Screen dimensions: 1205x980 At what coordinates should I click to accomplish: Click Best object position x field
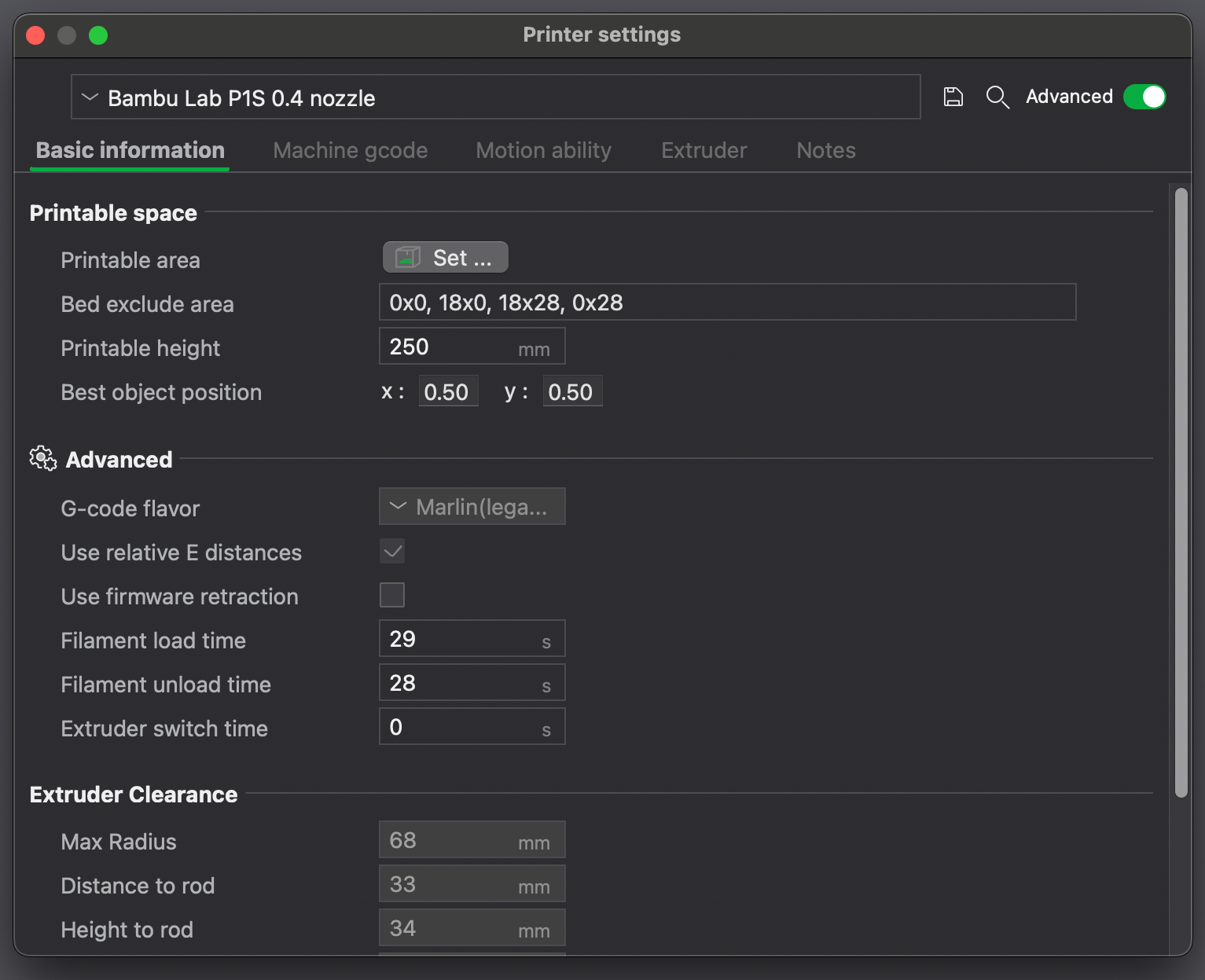[x=448, y=391]
